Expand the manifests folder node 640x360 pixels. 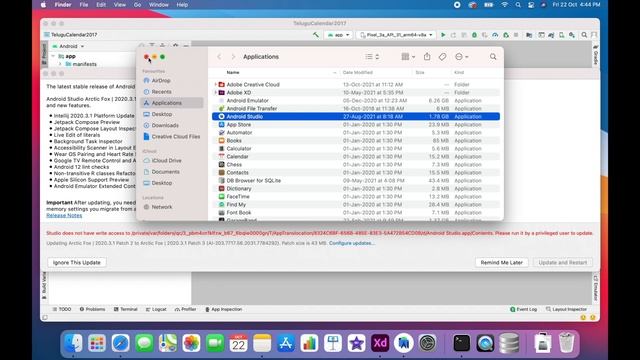pyautogui.click(x=60, y=64)
